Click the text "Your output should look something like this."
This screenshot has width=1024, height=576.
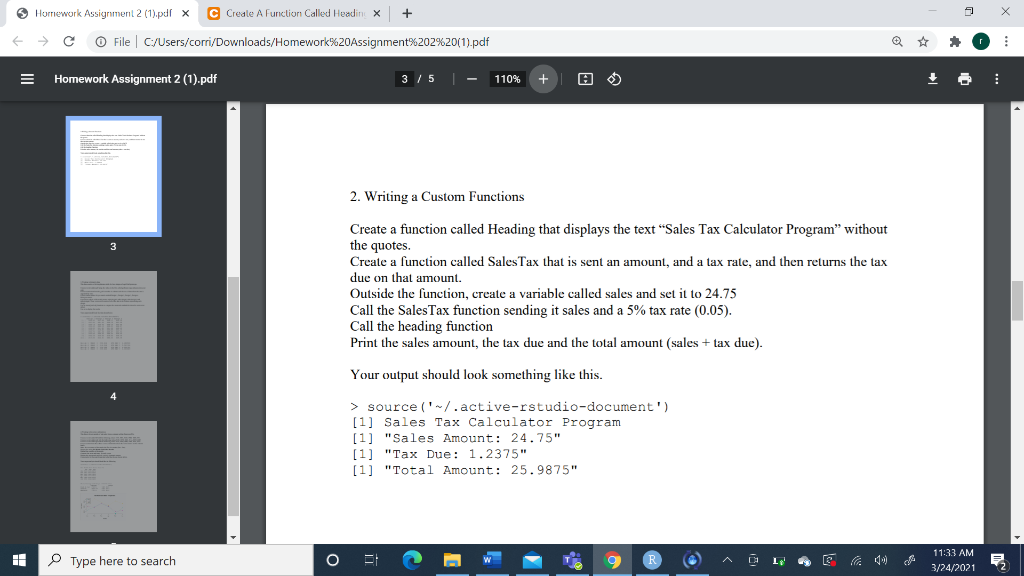476,375
